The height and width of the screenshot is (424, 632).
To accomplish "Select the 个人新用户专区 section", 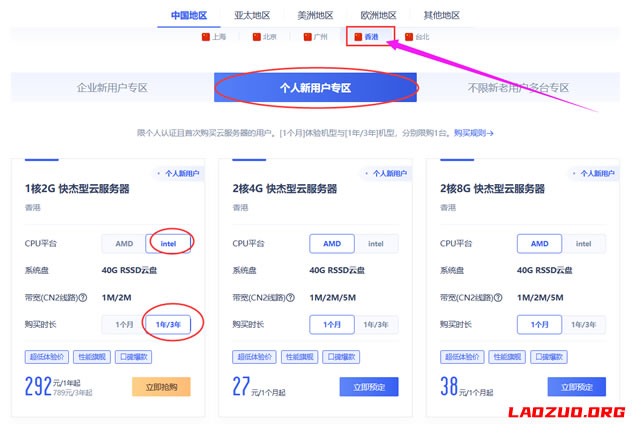I will 315,87.
